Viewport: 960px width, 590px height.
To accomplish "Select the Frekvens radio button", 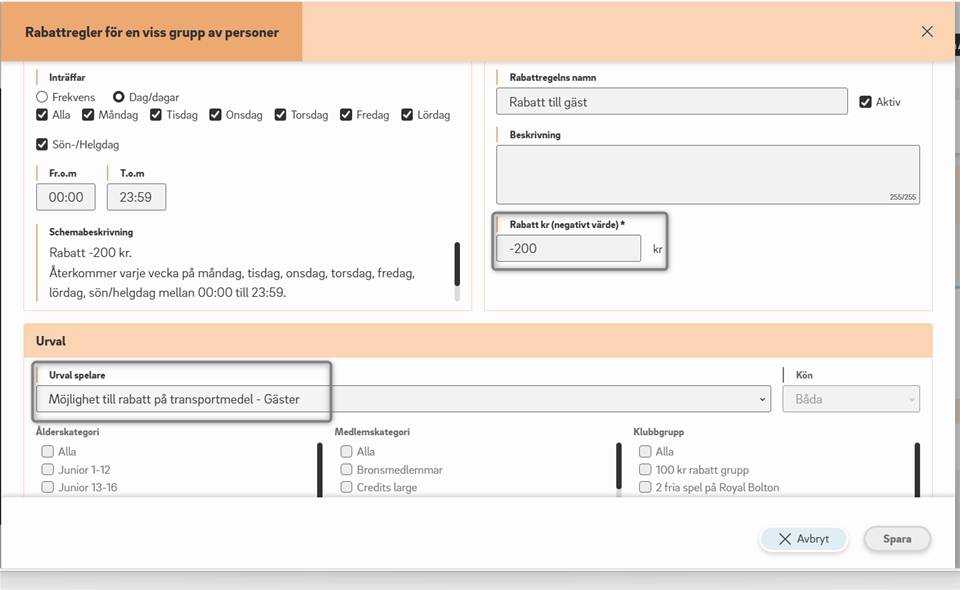I will (x=42, y=97).
